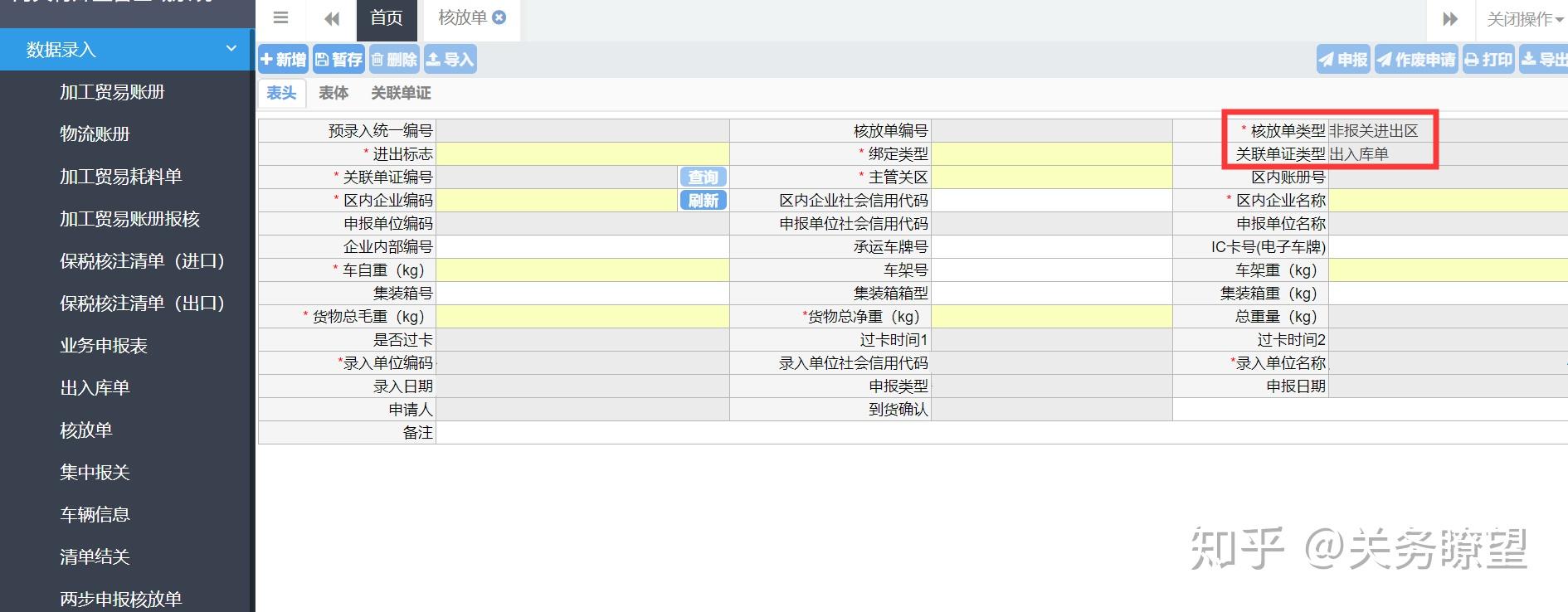1568x612 pixels.
Task: Close the 核放单 tab with its X icon
Action: (x=499, y=17)
